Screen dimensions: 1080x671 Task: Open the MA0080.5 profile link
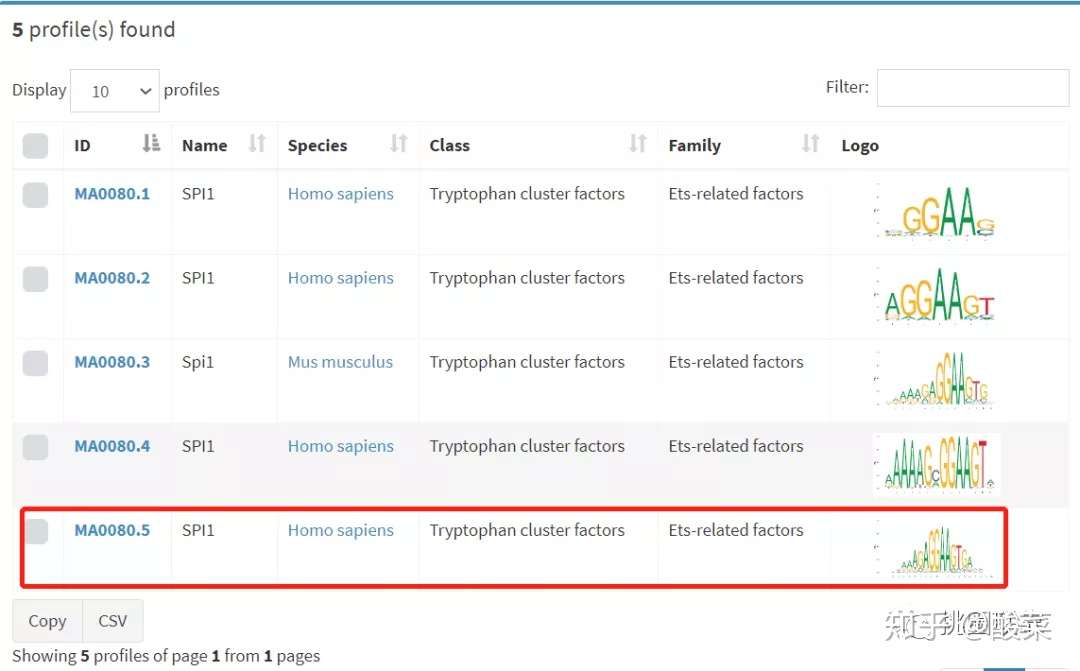(x=112, y=530)
